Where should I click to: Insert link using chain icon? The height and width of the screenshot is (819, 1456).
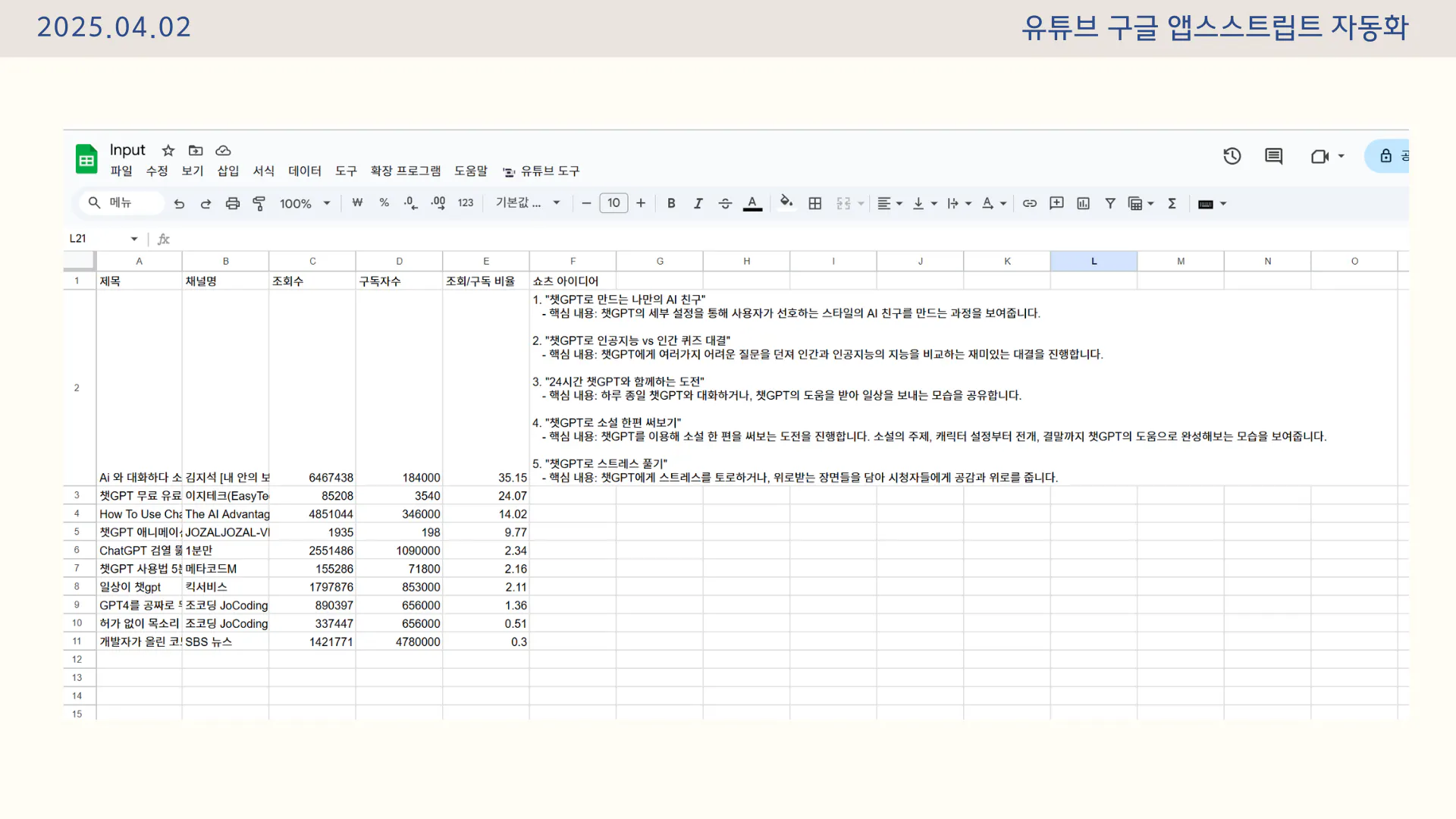(1030, 203)
